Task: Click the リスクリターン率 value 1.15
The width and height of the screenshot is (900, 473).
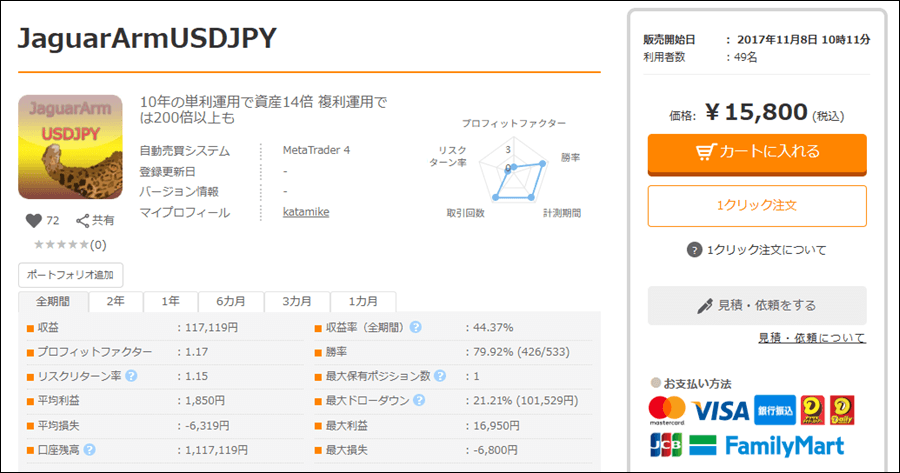Action: point(196,377)
